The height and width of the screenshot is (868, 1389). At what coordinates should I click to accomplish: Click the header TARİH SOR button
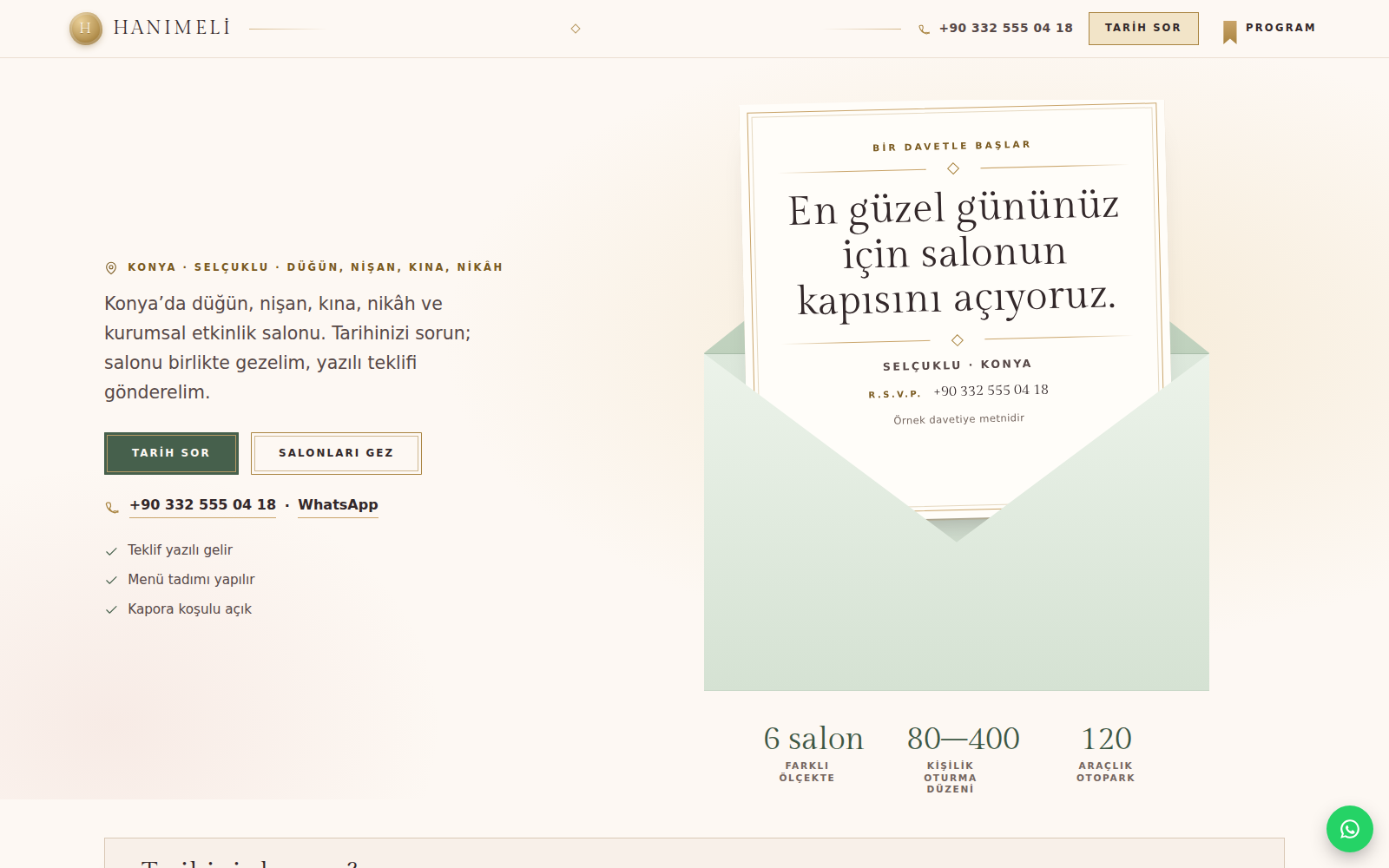coord(1143,29)
